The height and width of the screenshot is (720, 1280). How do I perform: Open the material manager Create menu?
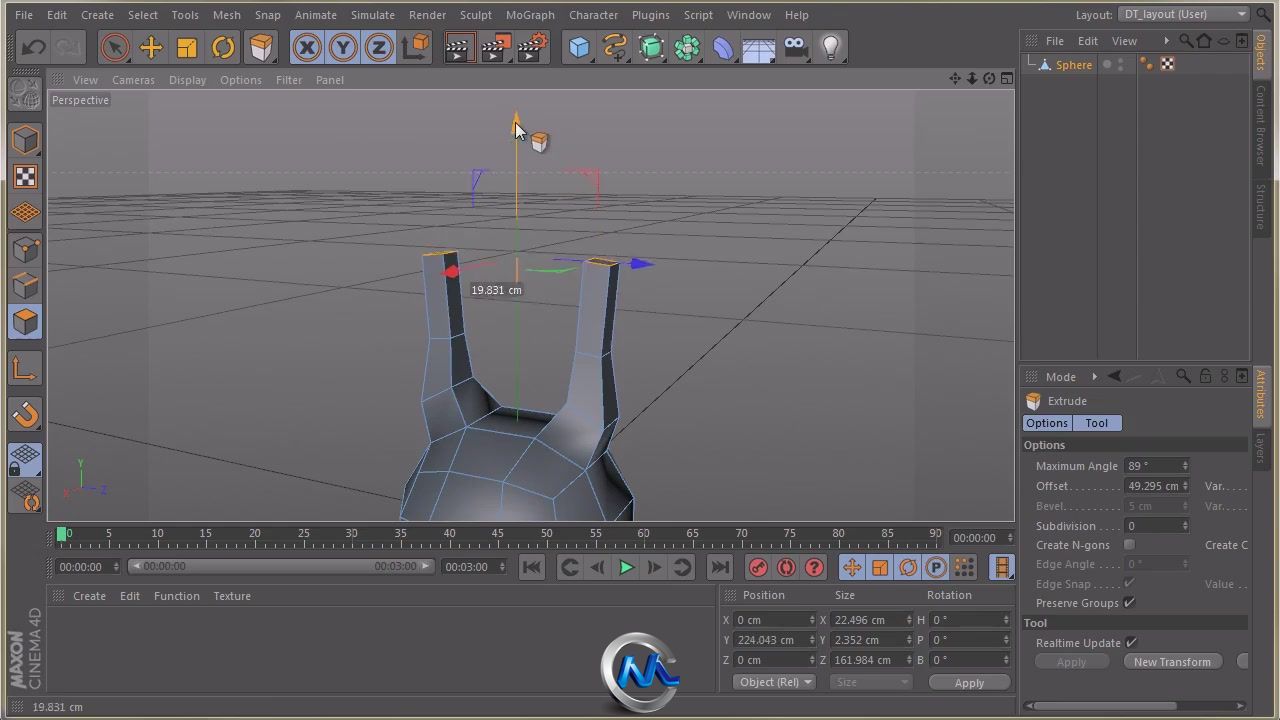click(x=89, y=596)
